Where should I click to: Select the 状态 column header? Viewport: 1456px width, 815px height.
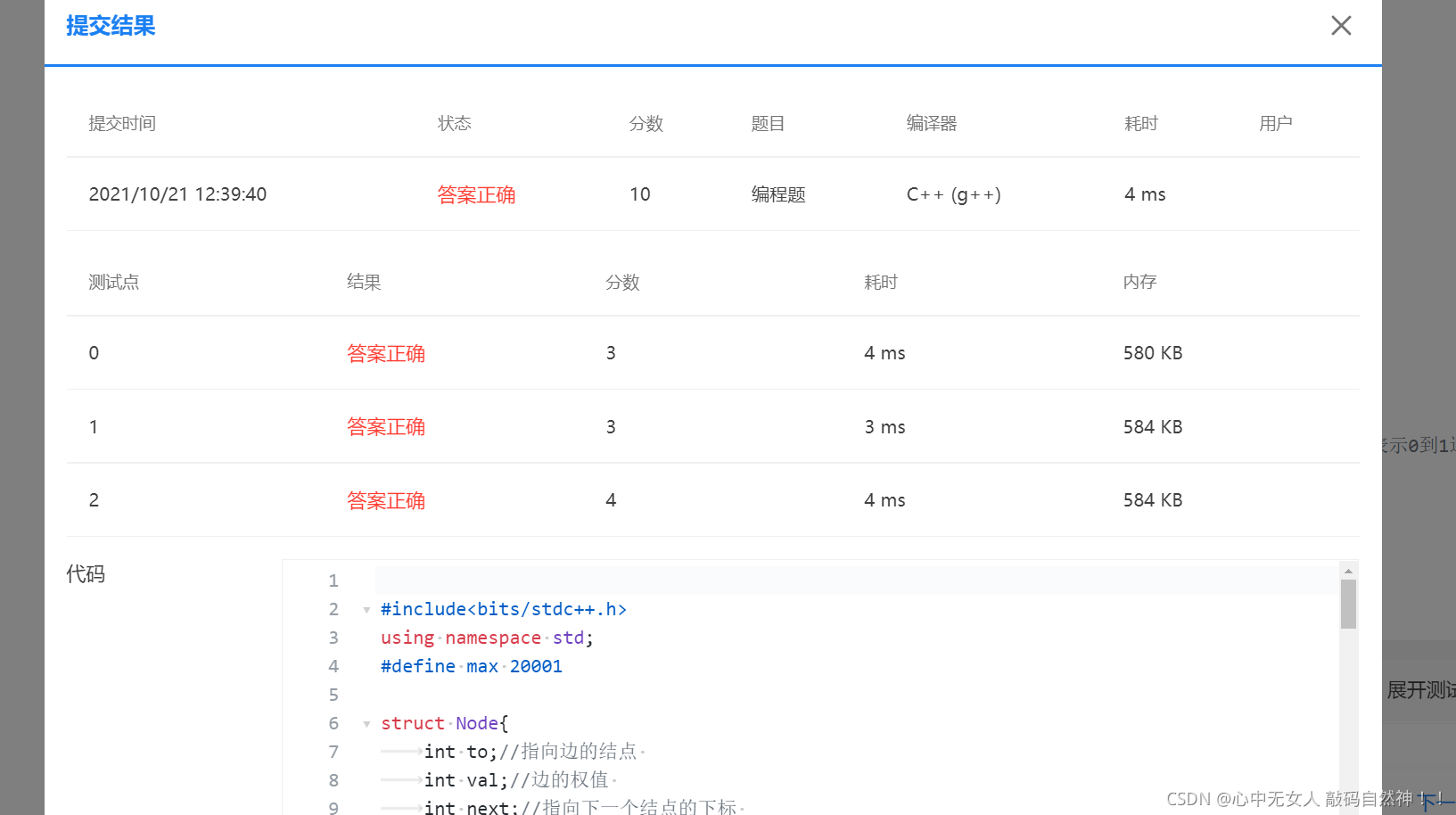pos(455,123)
